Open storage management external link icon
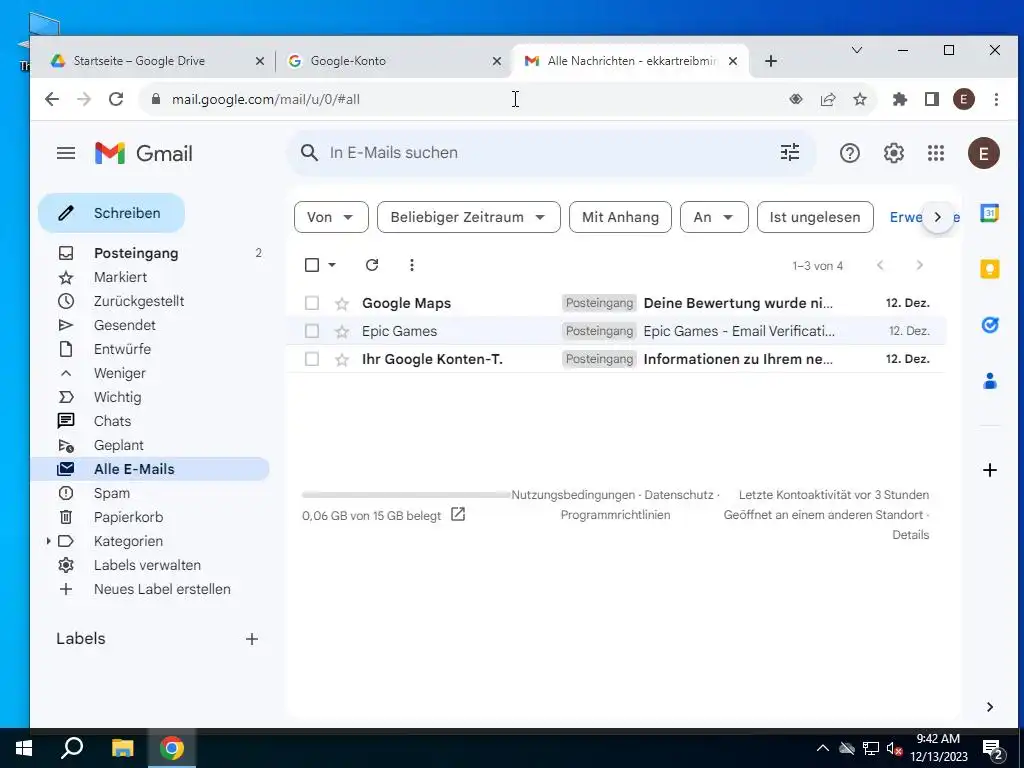This screenshot has width=1024, height=768. click(x=458, y=515)
